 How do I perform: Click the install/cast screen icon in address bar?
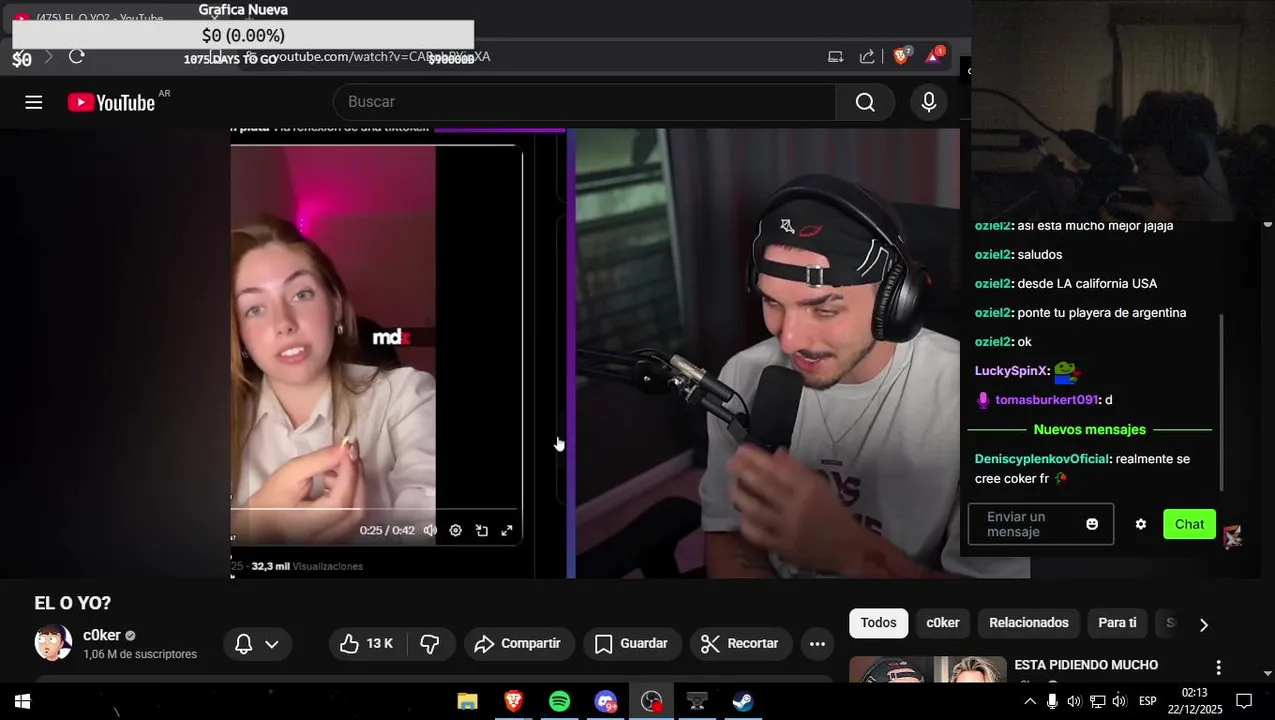(x=835, y=57)
